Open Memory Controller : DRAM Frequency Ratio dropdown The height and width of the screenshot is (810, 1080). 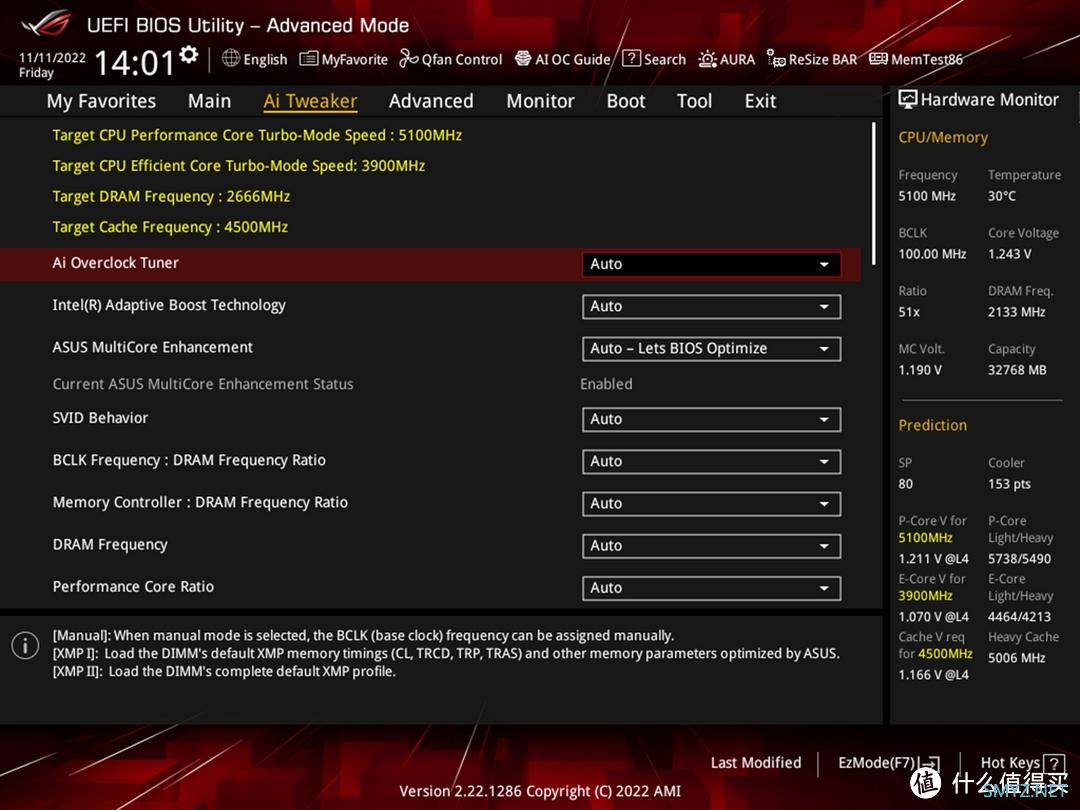[x=712, y=503]
